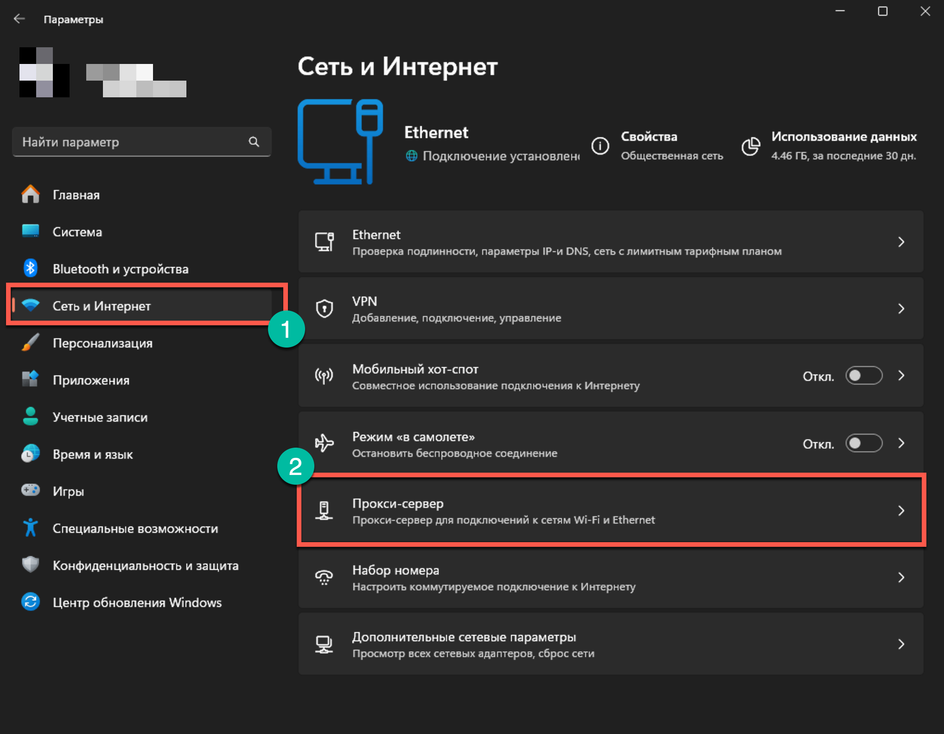Click the mobile hotspot antenna icon
Screen dimensions: 944x734
coord(324,376)
